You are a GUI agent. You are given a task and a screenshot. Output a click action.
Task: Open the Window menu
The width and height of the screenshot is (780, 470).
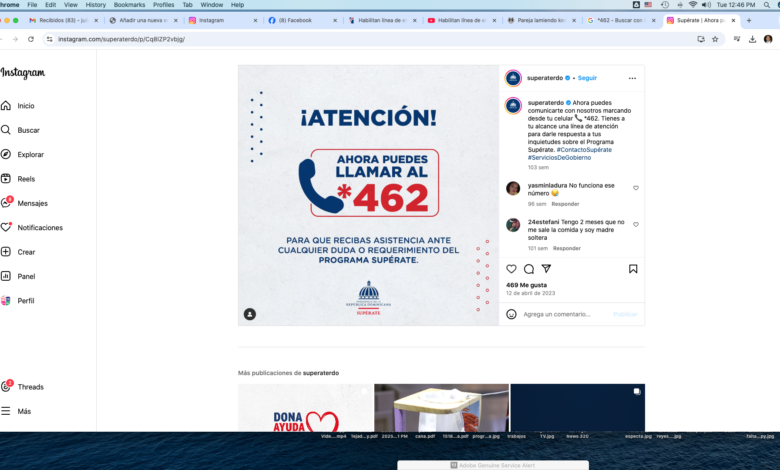(x=211, y=4)
